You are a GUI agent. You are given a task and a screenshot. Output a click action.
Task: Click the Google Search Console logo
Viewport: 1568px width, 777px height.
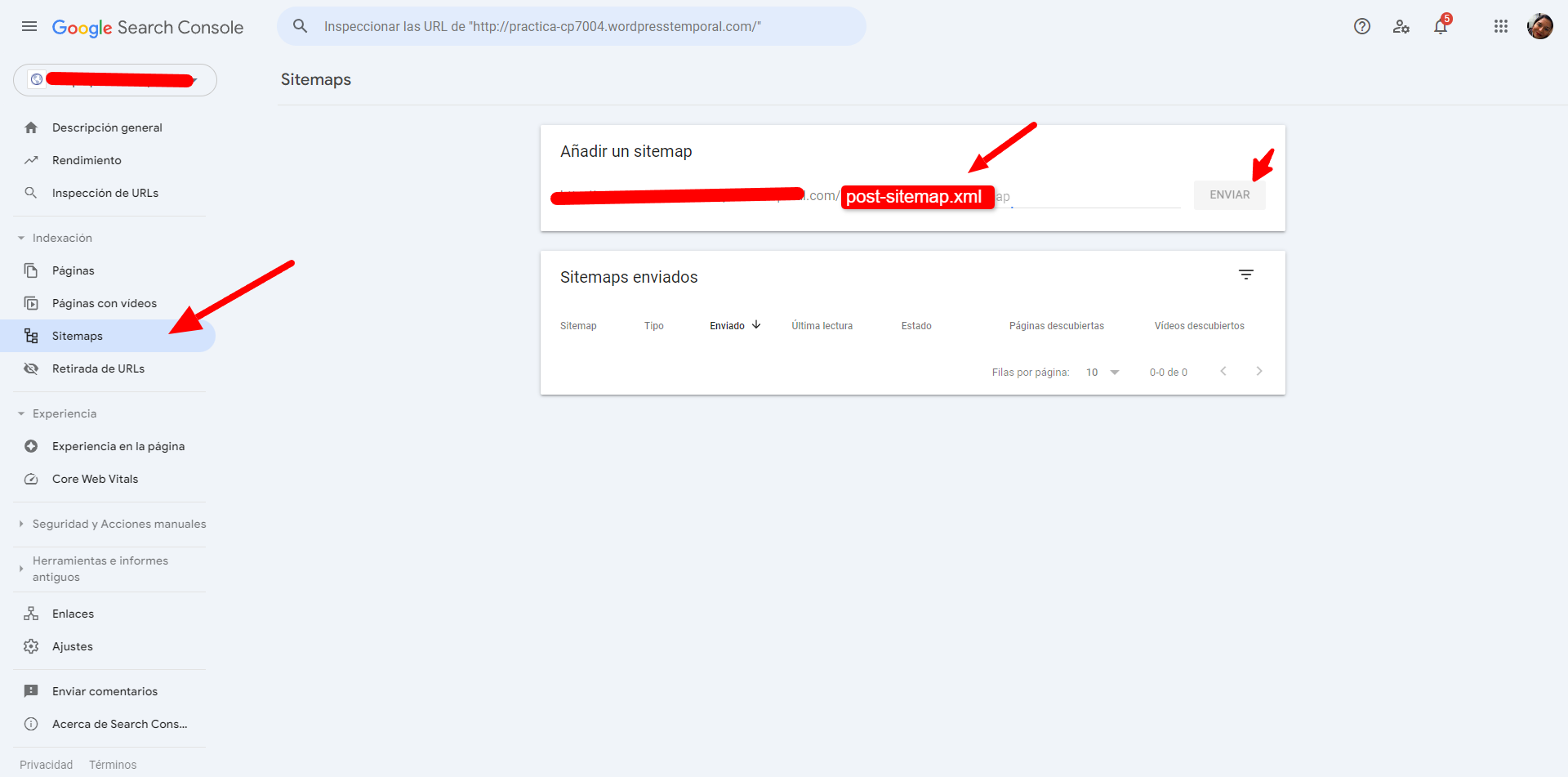click(x=148, y=27)
